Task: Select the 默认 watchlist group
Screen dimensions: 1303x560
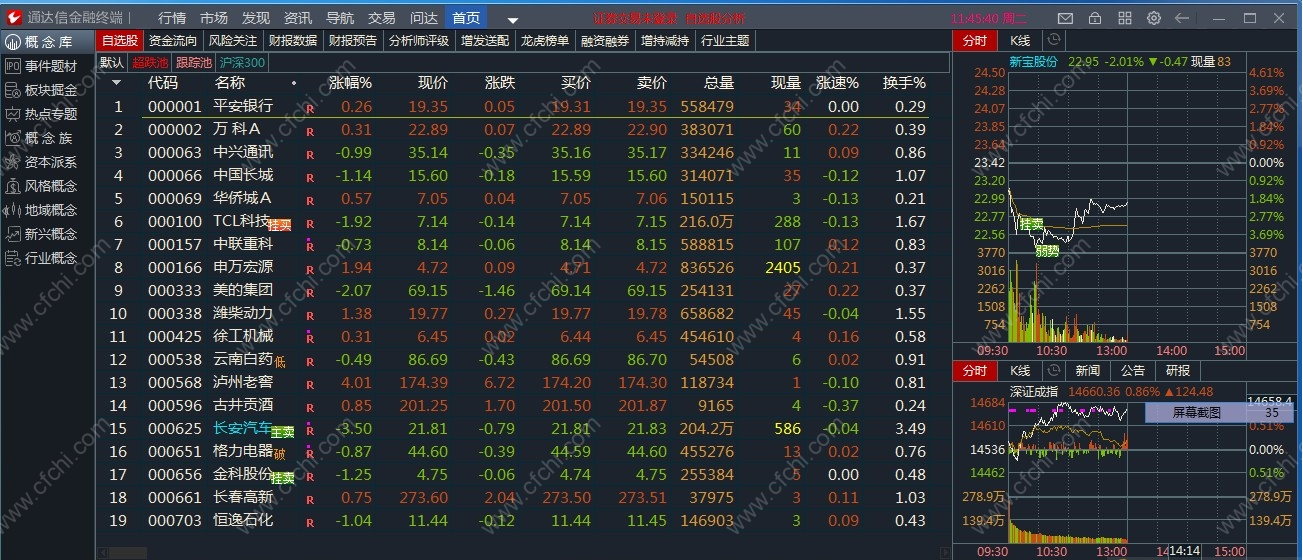Action: tap(112, 62)
